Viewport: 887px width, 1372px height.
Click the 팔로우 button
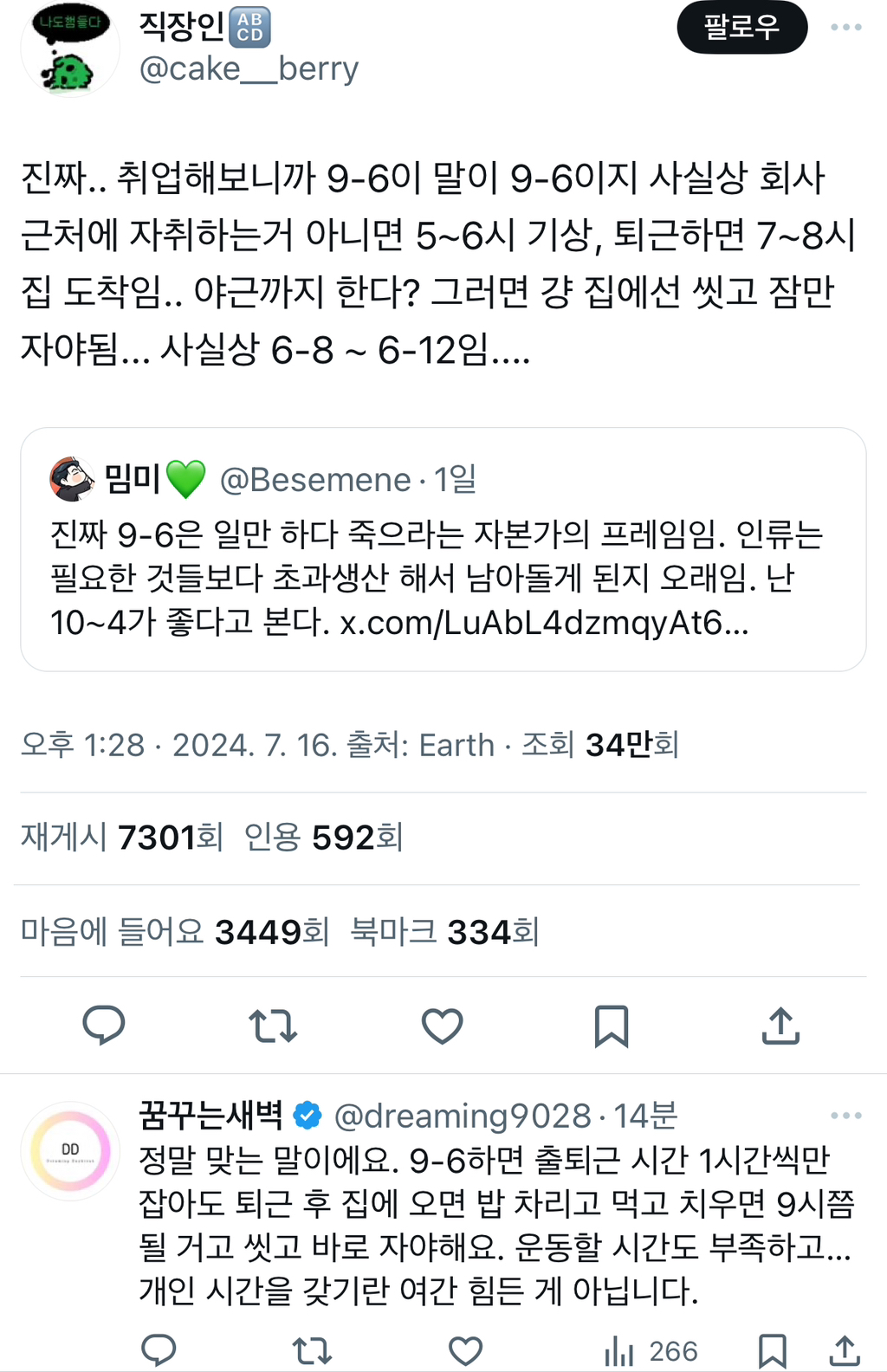click(741, 28)
